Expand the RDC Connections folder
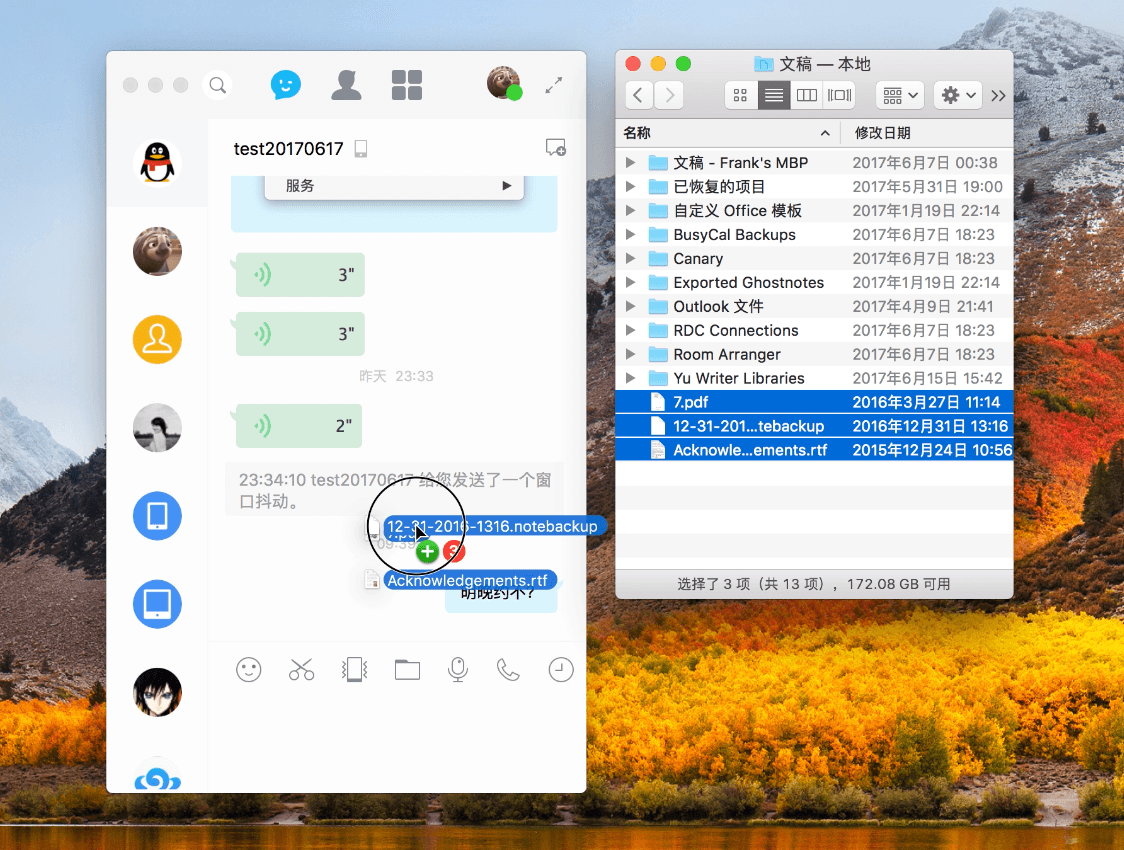The height and width of the screenshot is (850, 1124). tap(630, 330)
